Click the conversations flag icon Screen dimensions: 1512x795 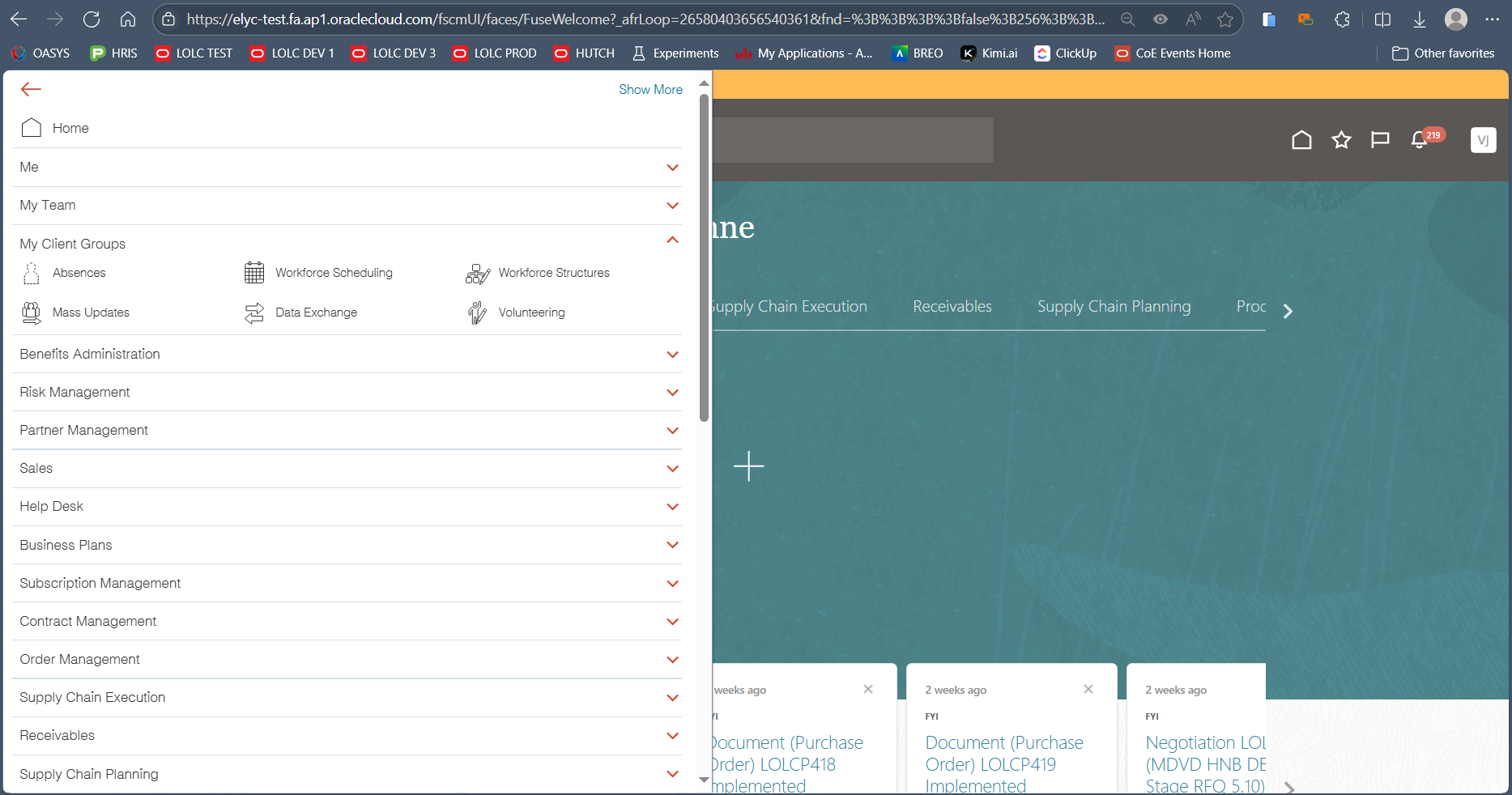click(x=1380, y=139)
